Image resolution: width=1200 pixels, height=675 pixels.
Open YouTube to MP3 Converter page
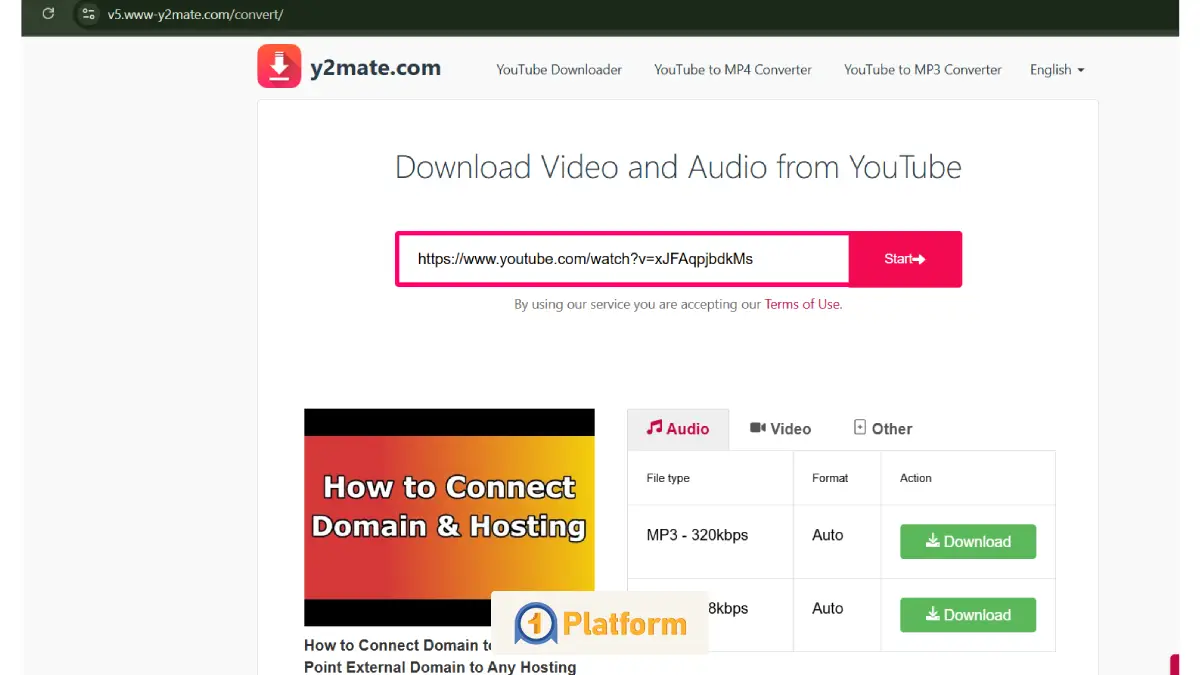pyautogui.click(x=922, y=70)
